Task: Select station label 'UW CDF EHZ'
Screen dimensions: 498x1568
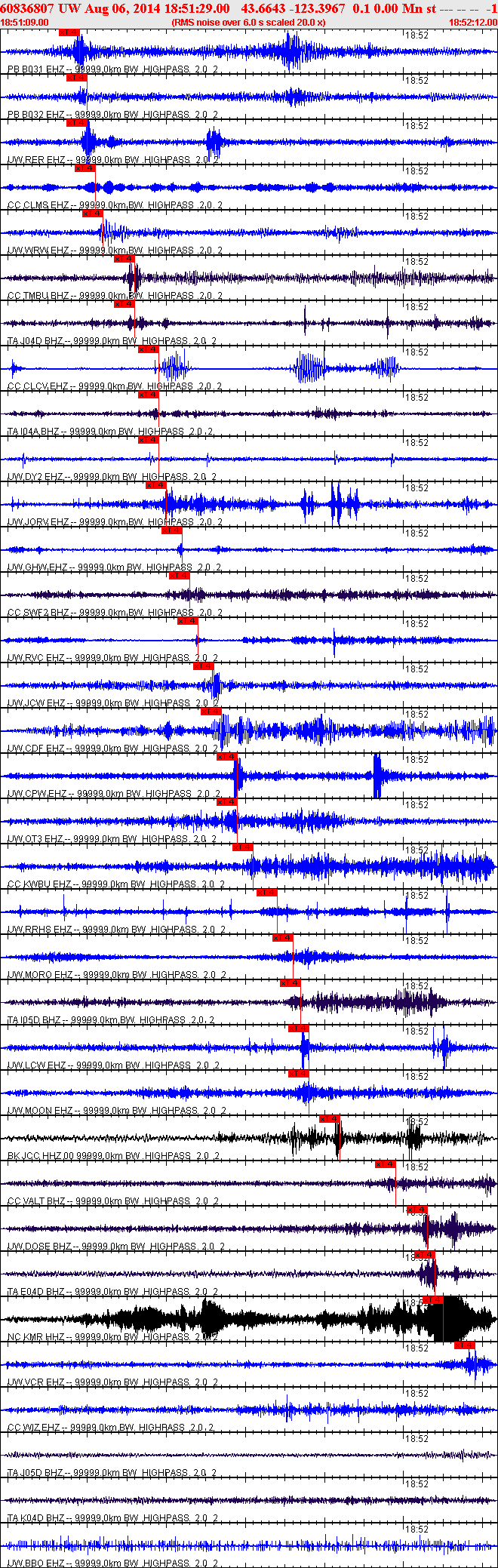Action: point(35,749)
